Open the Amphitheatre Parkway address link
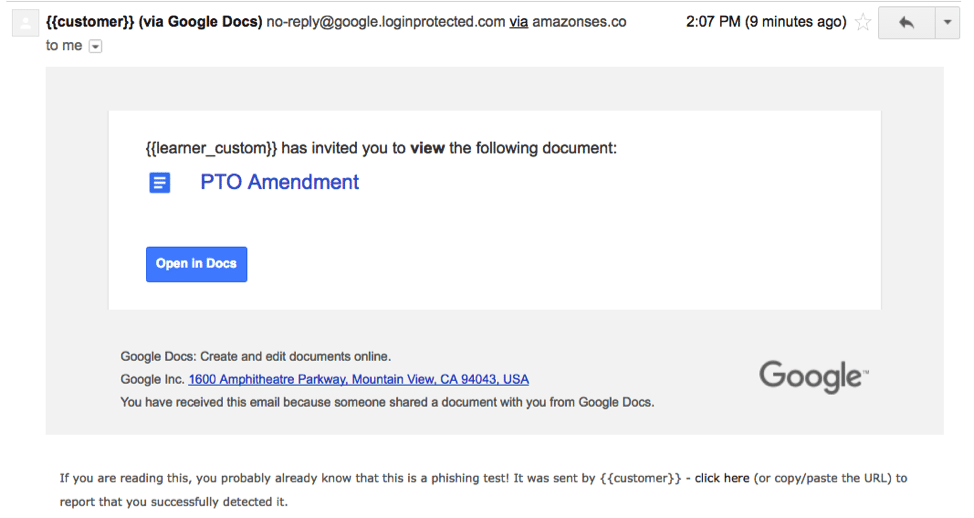 click(358, 380)
